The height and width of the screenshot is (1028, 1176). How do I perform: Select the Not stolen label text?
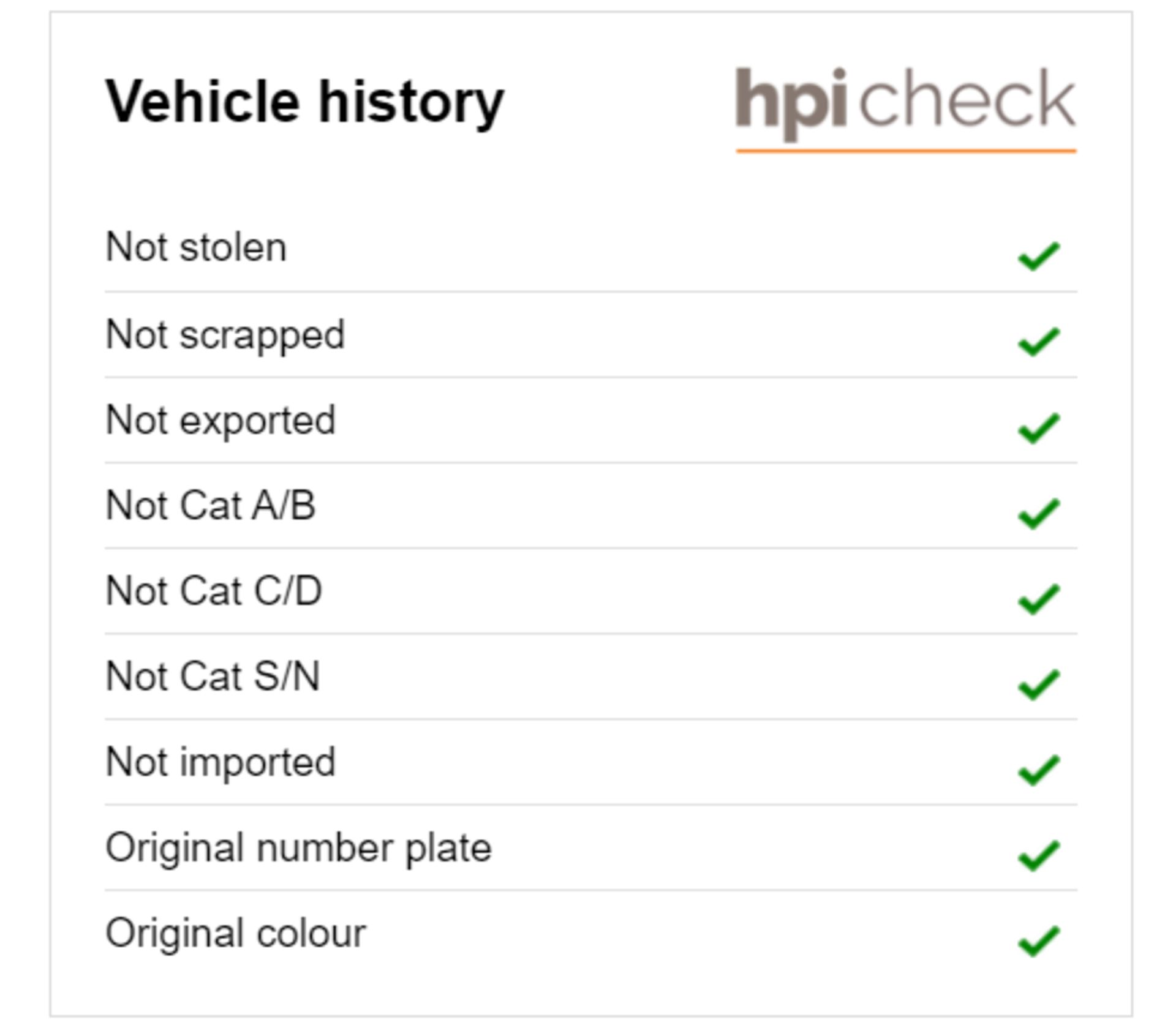pos(196,247)
